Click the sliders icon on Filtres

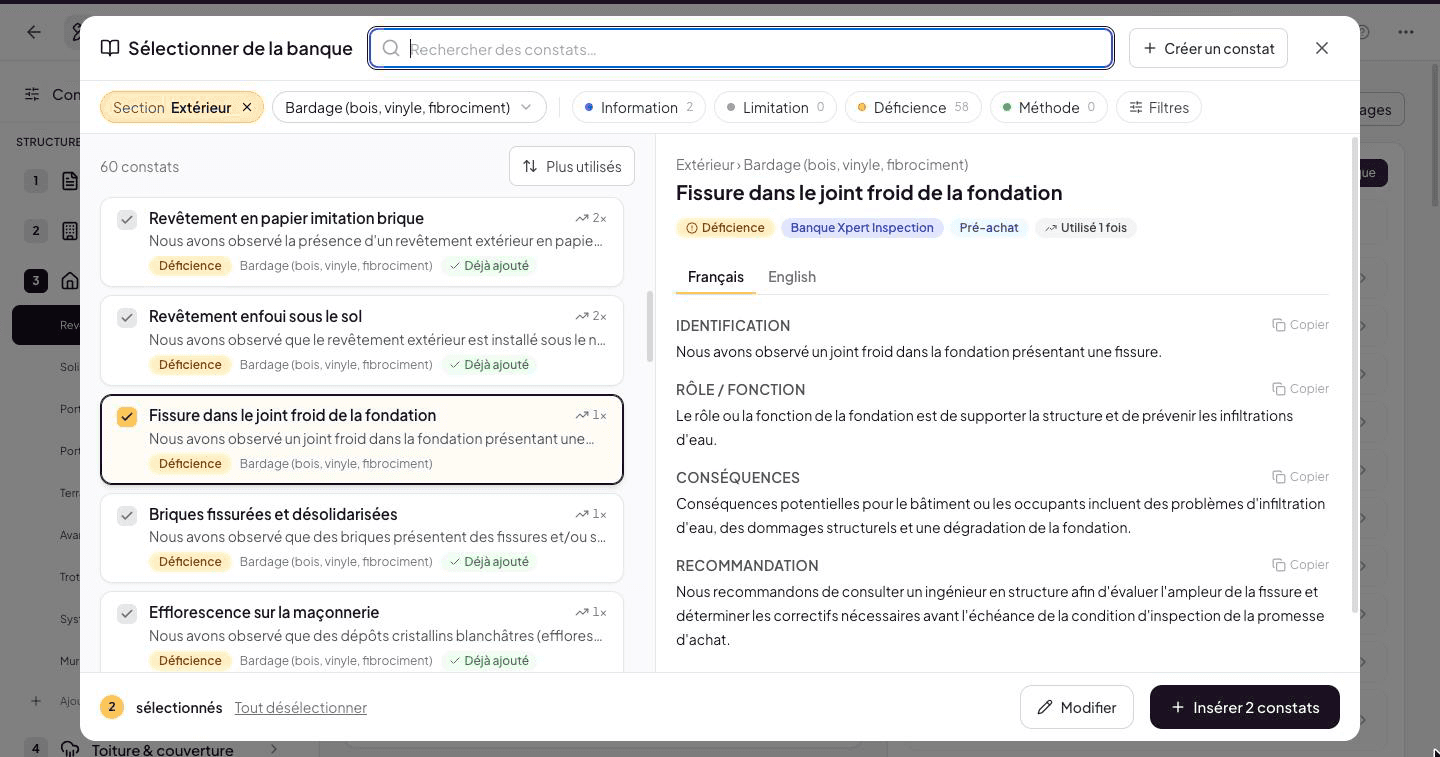(1136, 107)
